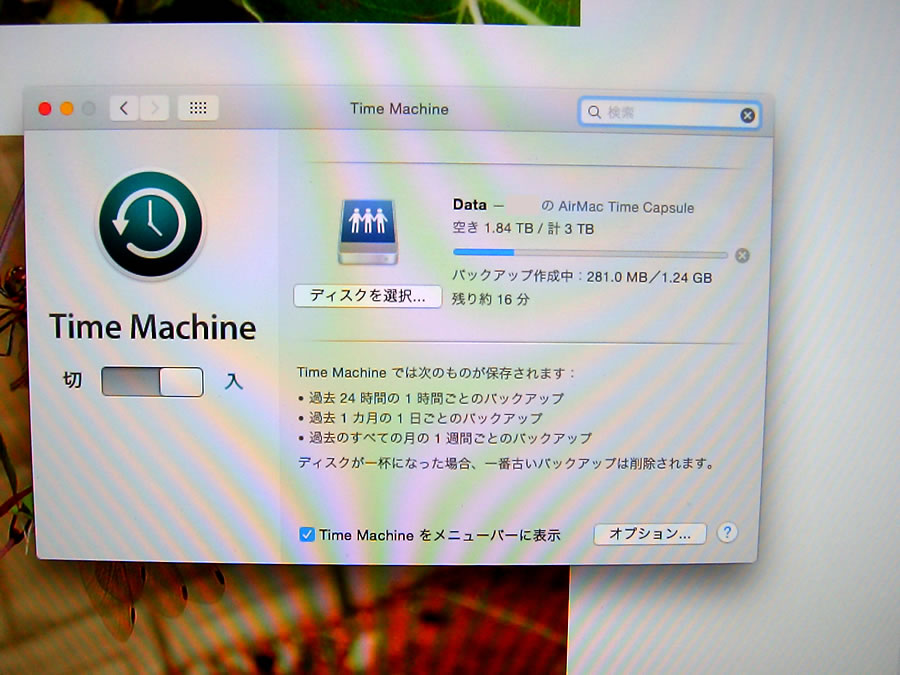Click the Data disk name text

[x=470, y=205]
